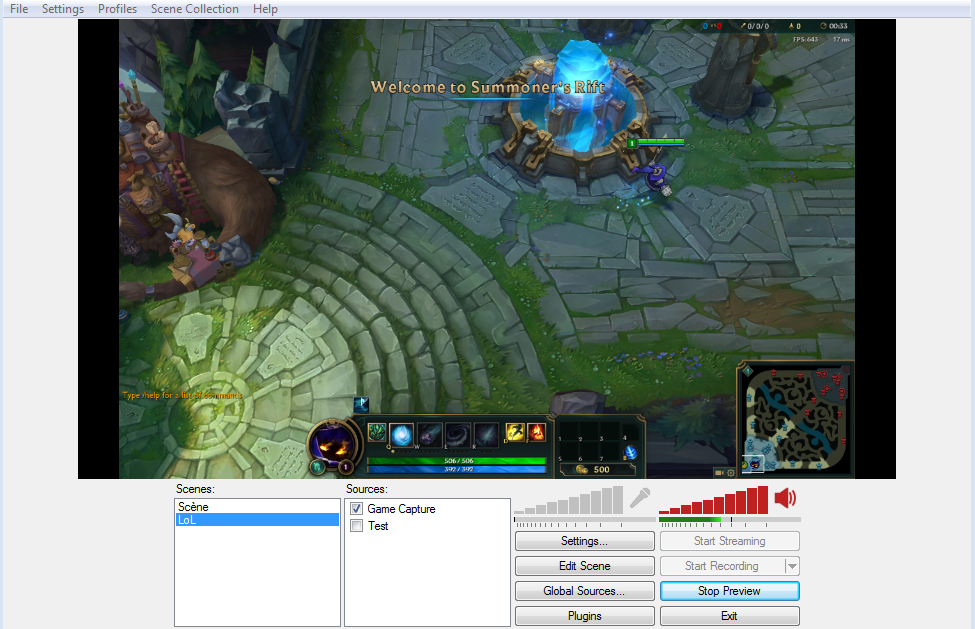Click the 500 gold counter in the preview
The image size is (975, 629).
[601, 469]
